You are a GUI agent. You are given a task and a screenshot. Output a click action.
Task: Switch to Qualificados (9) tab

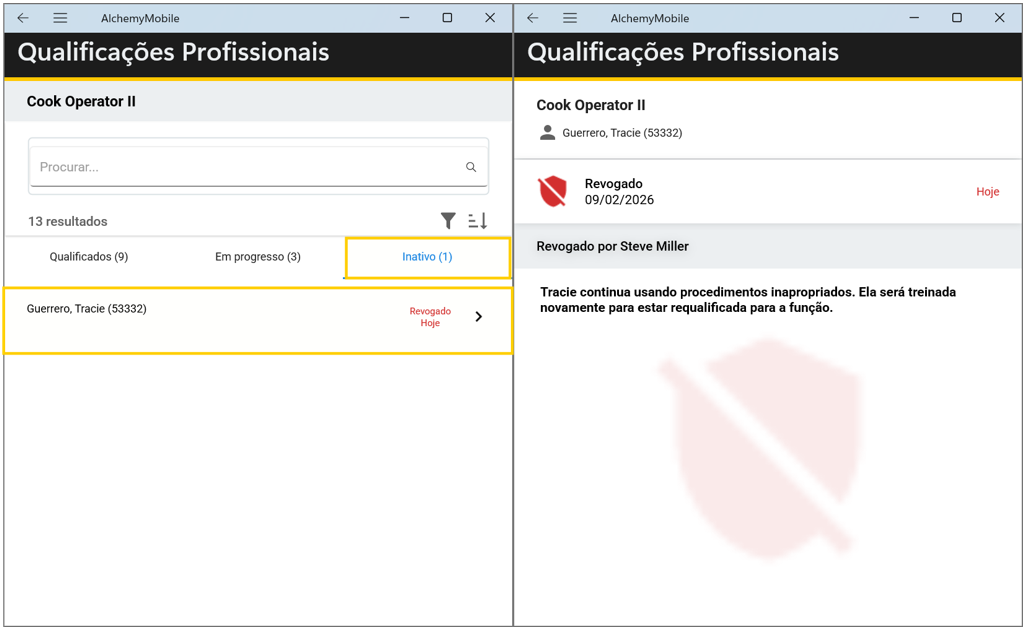89,257
